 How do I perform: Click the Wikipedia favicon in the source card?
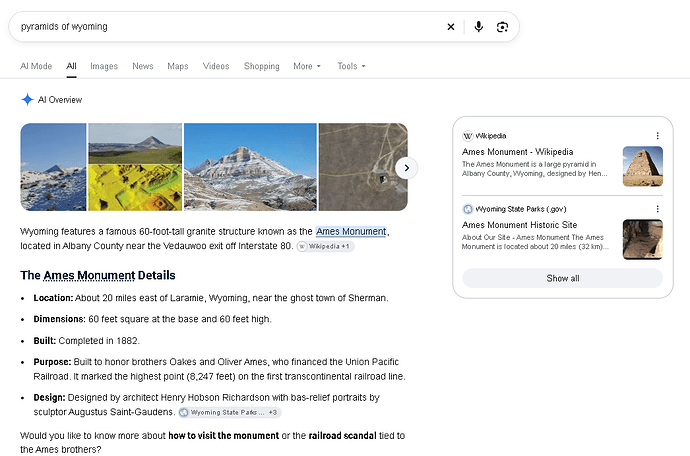[x=467, y=136]
